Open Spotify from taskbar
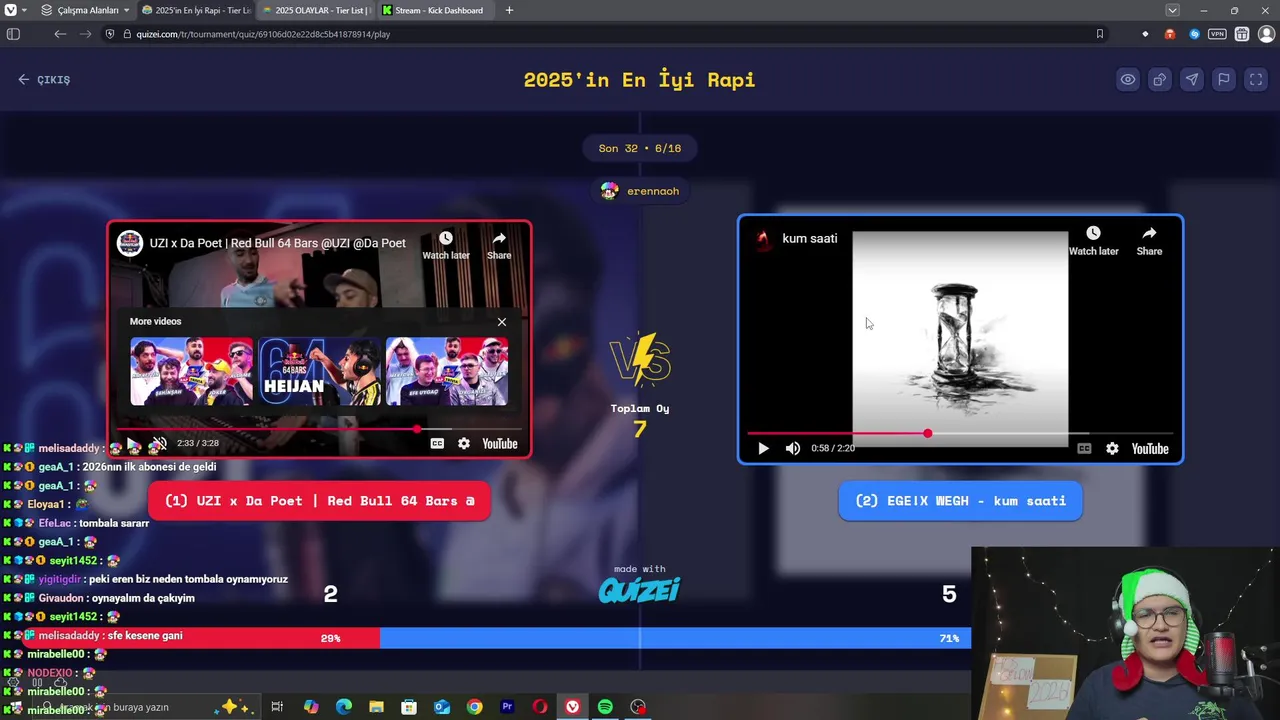The height and width of the screenshot is (720, 1280). tap(605, 707)
